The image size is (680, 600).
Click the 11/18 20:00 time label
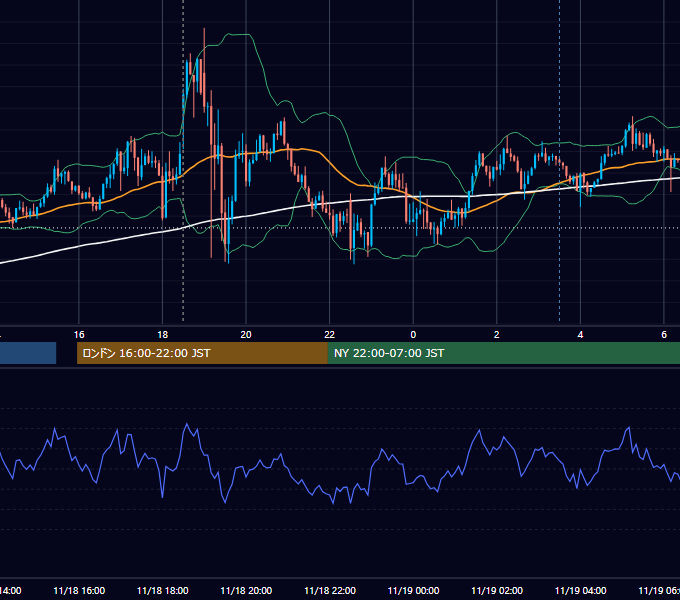pos(246,590)
